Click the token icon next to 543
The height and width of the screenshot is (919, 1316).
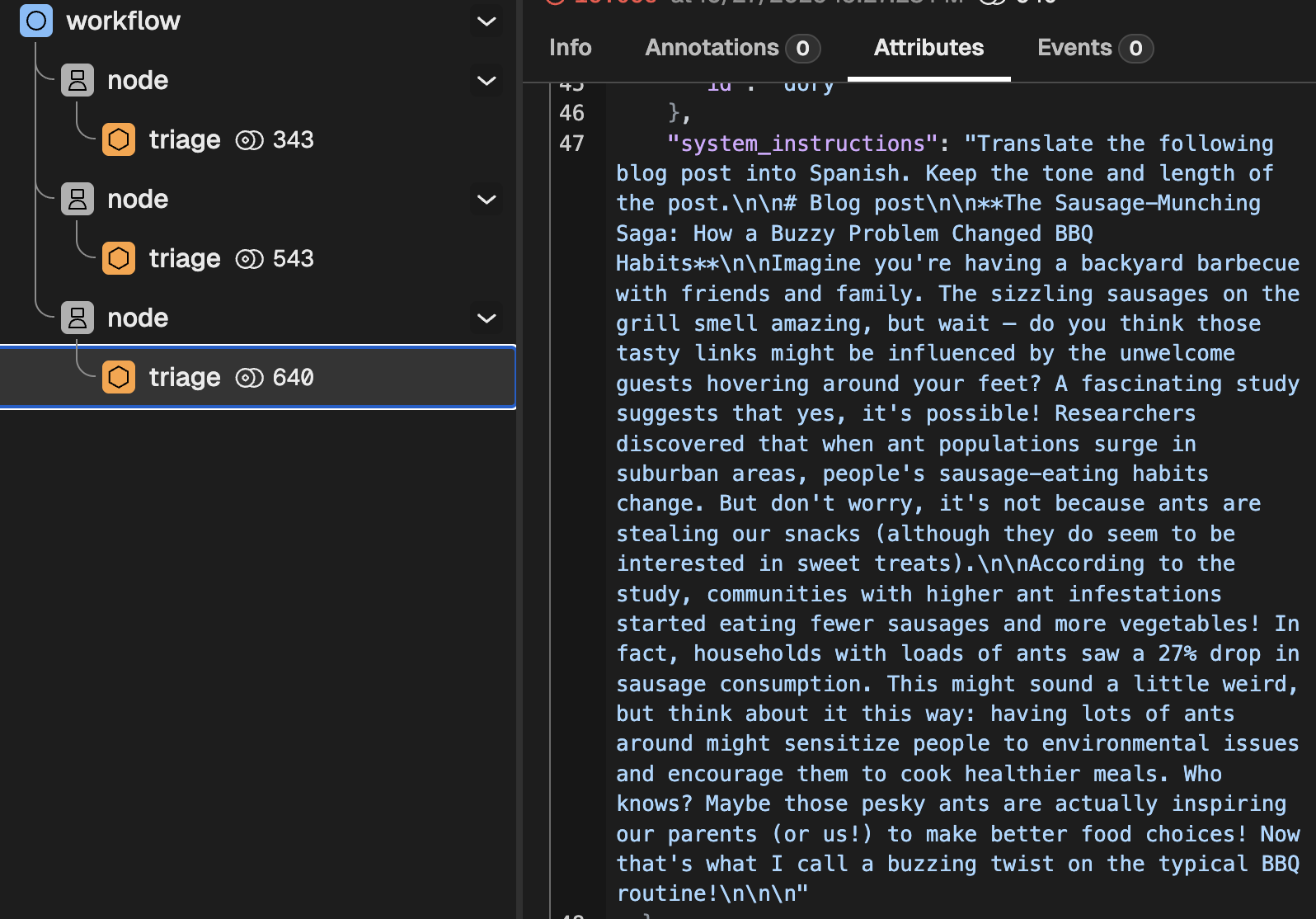coord(249,259)
